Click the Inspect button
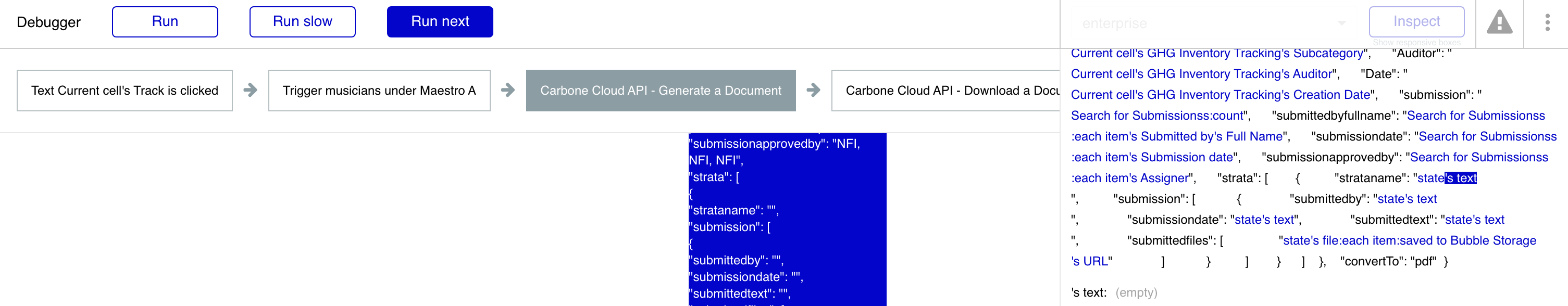 [1416, 22]
